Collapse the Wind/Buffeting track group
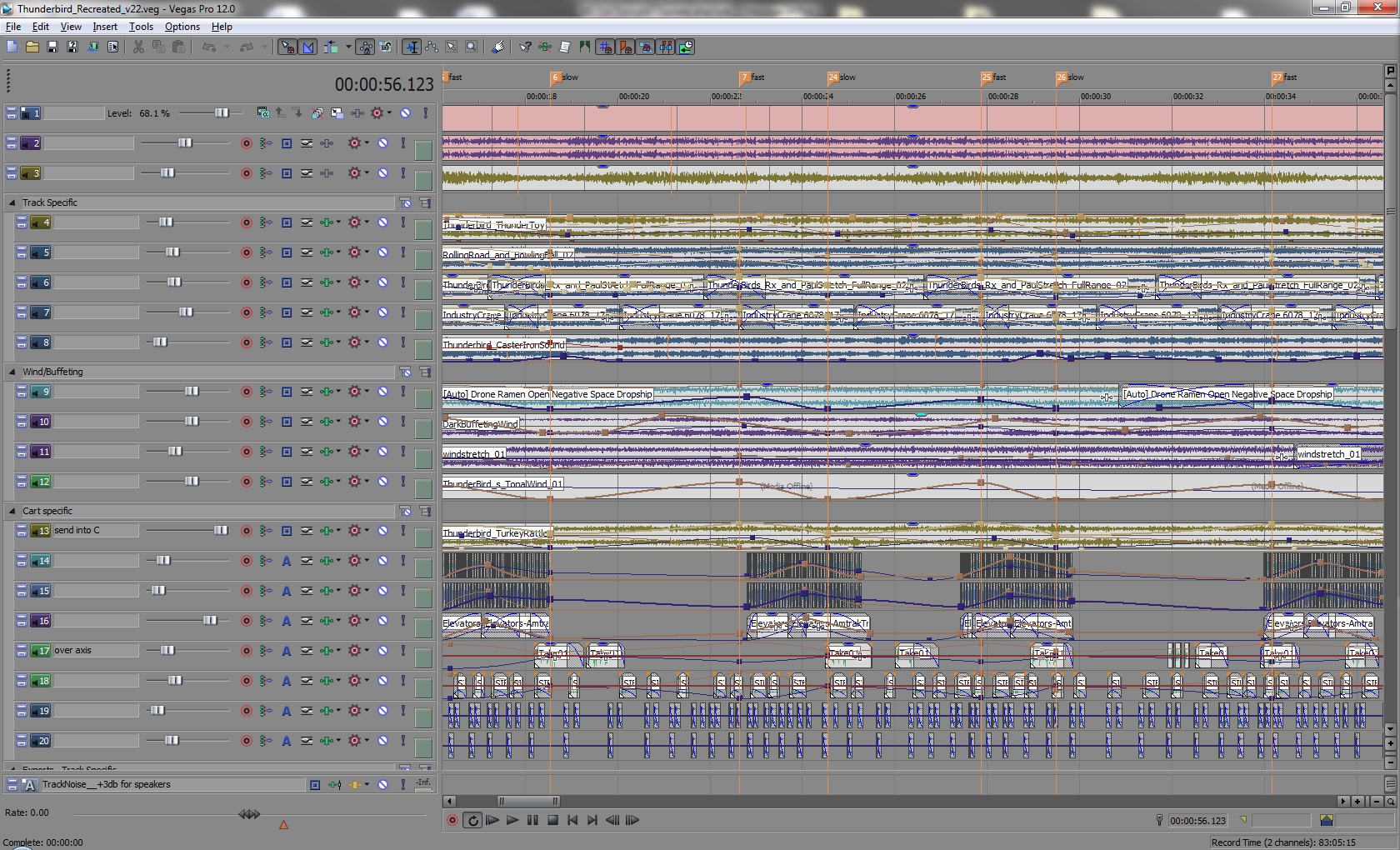 (12, 372)
